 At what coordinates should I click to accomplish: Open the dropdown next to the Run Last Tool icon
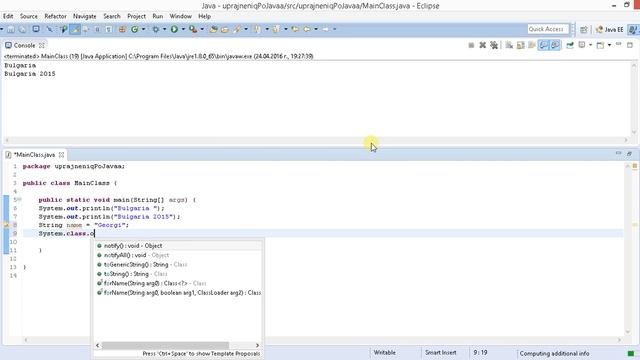point(202,29)
